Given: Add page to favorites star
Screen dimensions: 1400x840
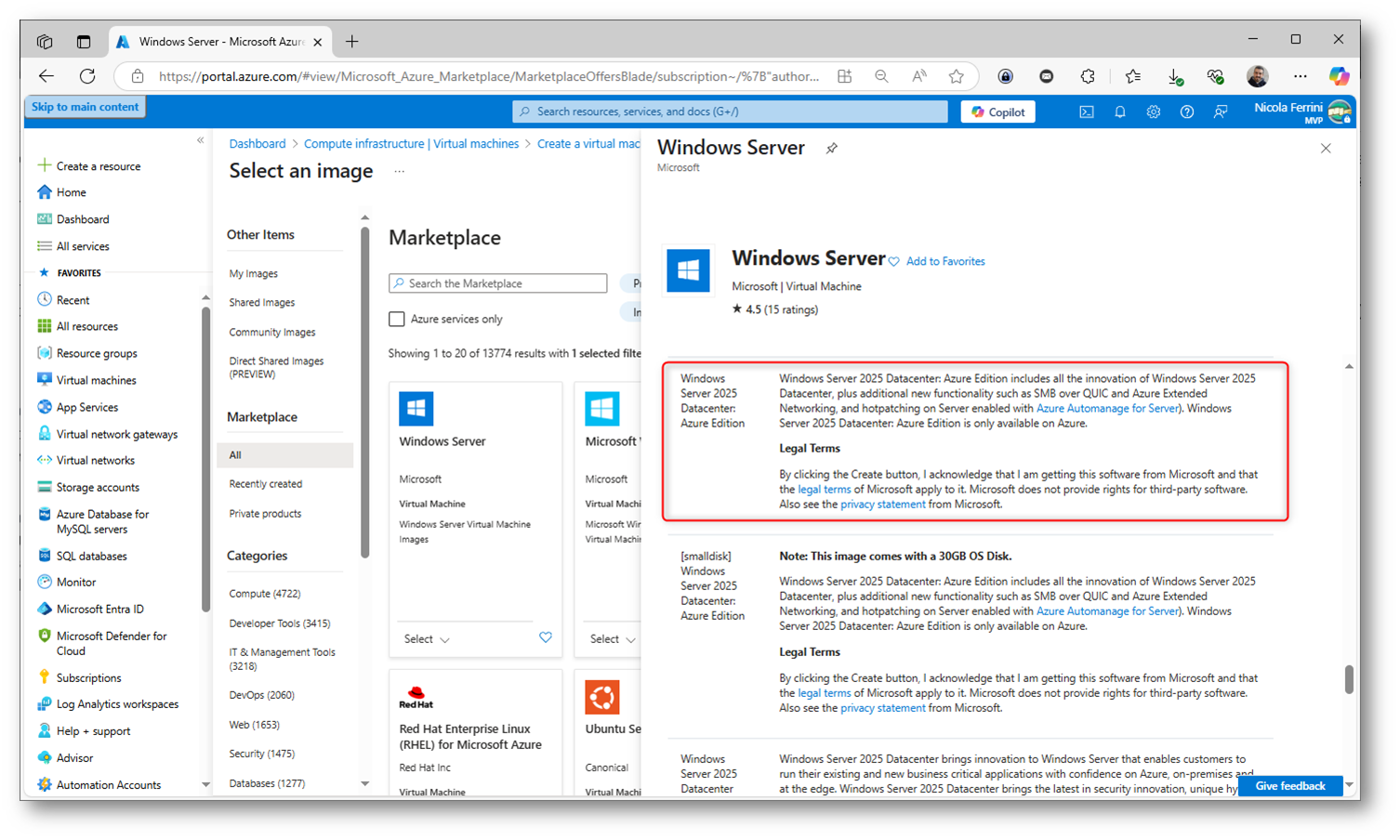Looking at the screenshot, I should point(956,76).
